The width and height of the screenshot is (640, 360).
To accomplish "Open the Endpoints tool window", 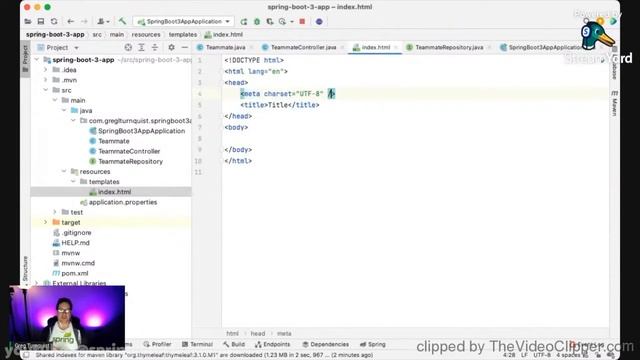I will click(x=273, y=344).
